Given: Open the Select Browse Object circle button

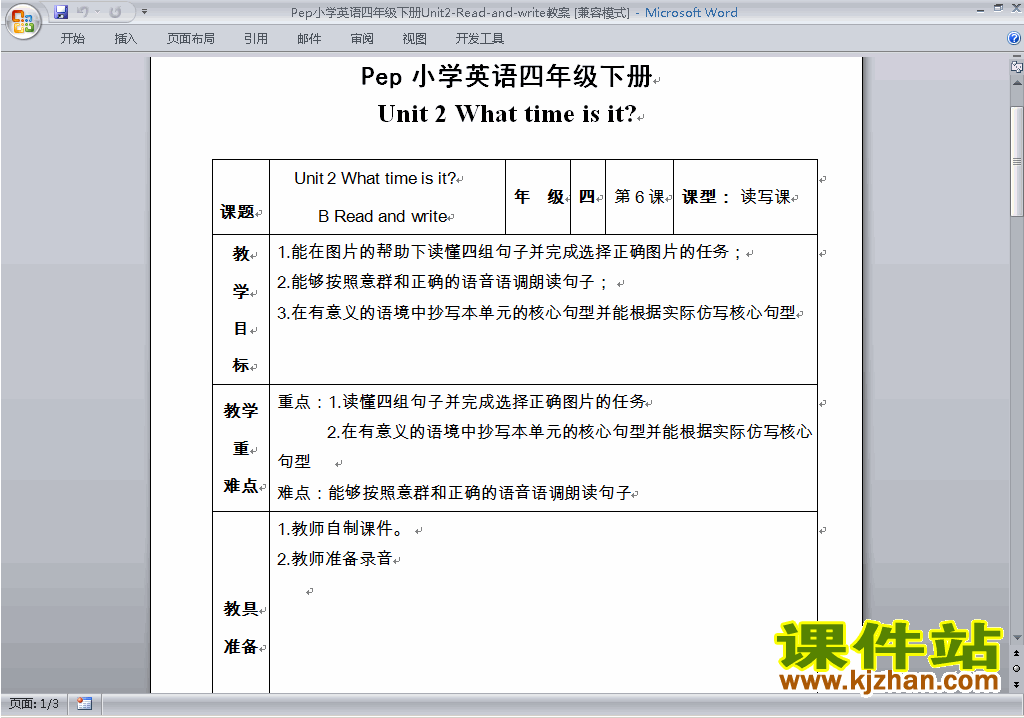Looking at the screenshot, I should [1017, 668].
